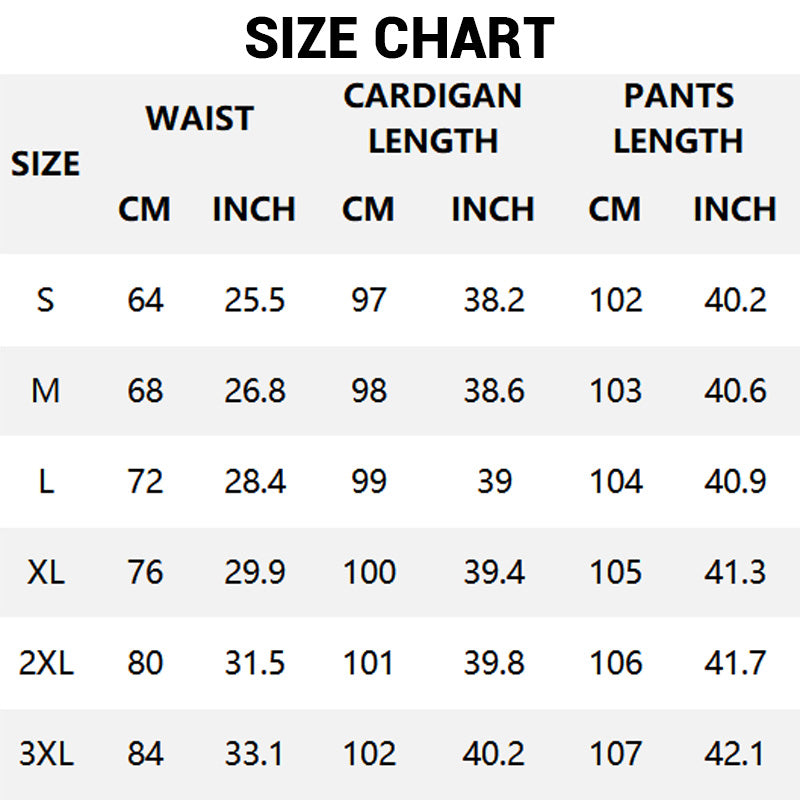Select the WAIST column header
This screenshot has height=800, width=800.
pos(199,118)
